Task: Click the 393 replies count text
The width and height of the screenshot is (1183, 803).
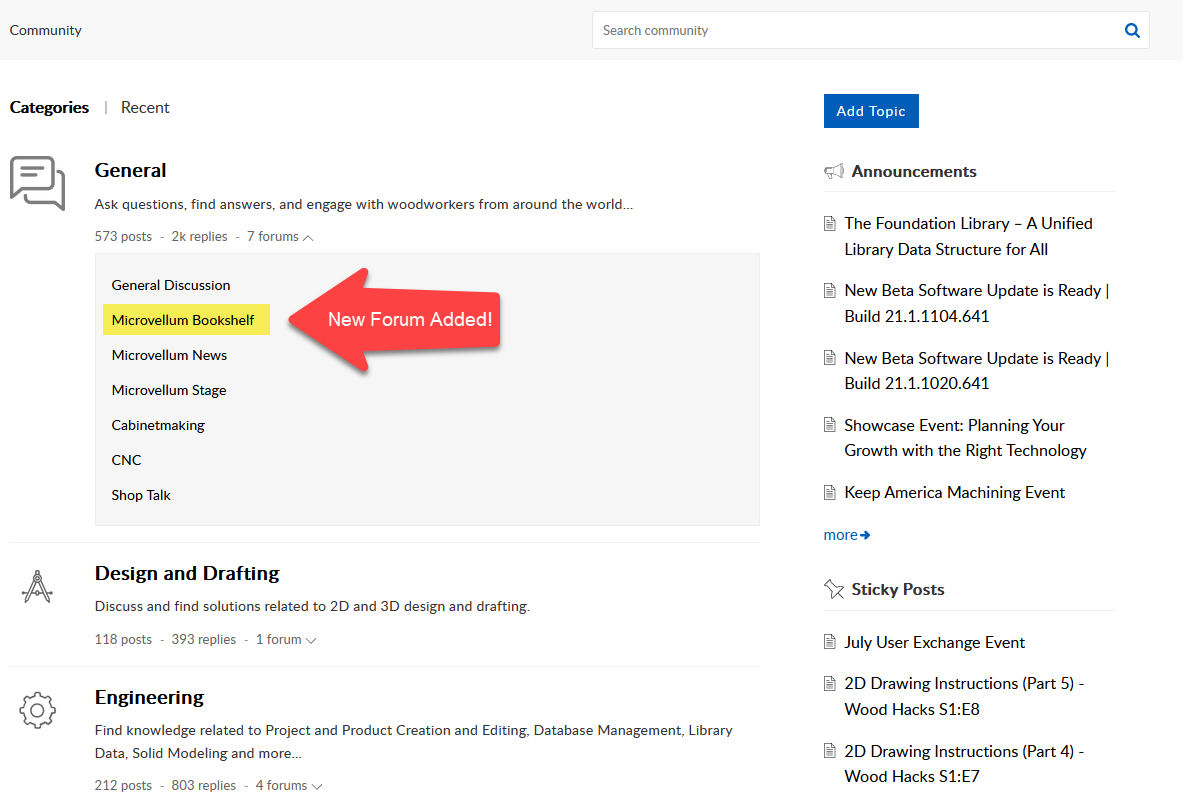Action: click(x=204, y=640)
